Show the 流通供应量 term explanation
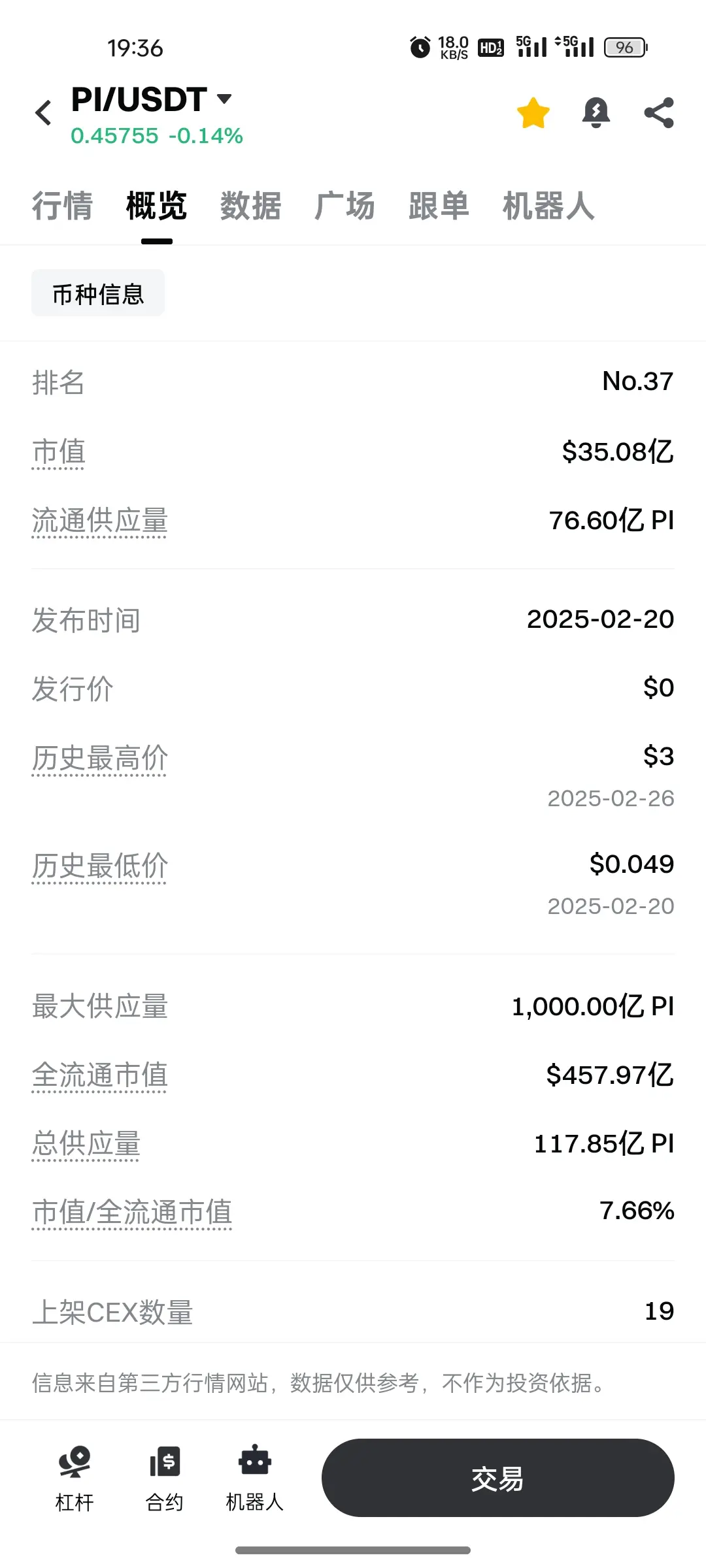Screen dimensions: 706x1568 click(99, 521)
